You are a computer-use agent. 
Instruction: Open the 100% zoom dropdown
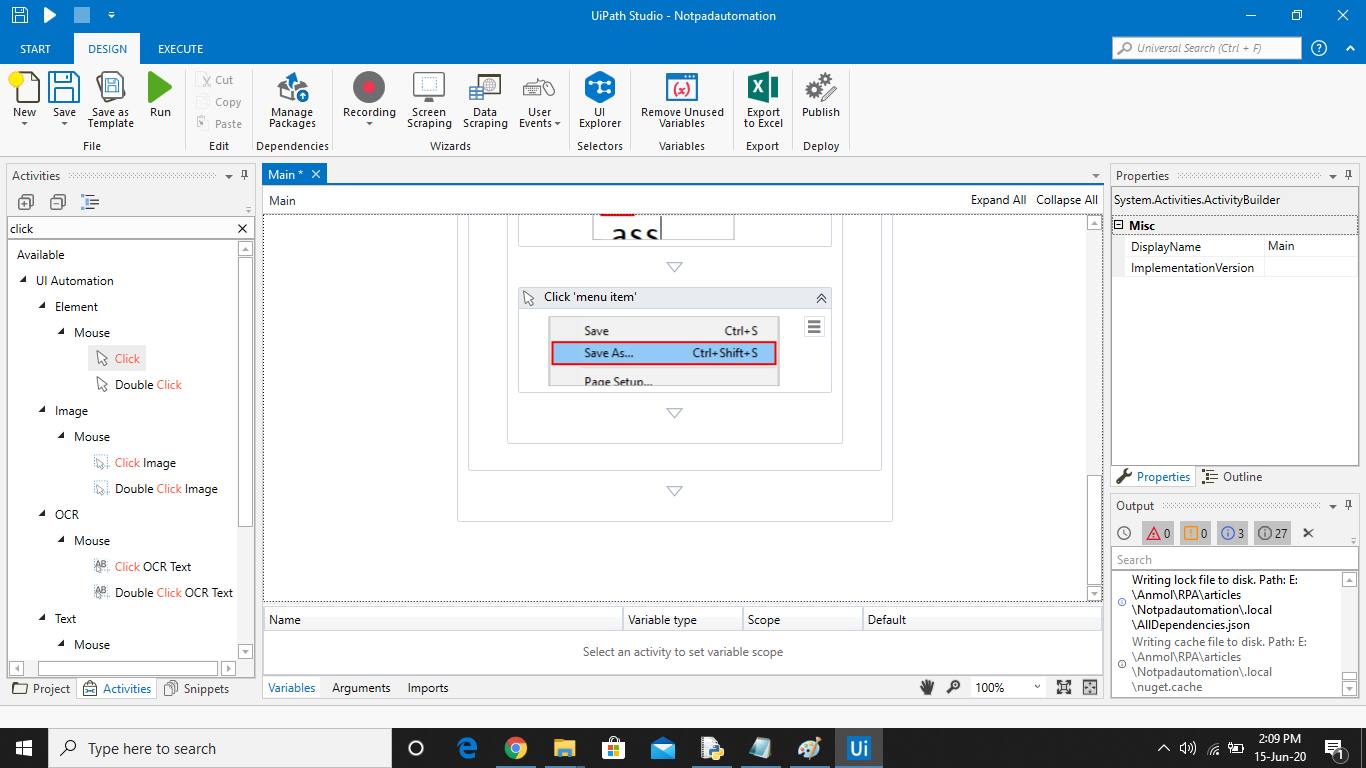click(1036, 688)
